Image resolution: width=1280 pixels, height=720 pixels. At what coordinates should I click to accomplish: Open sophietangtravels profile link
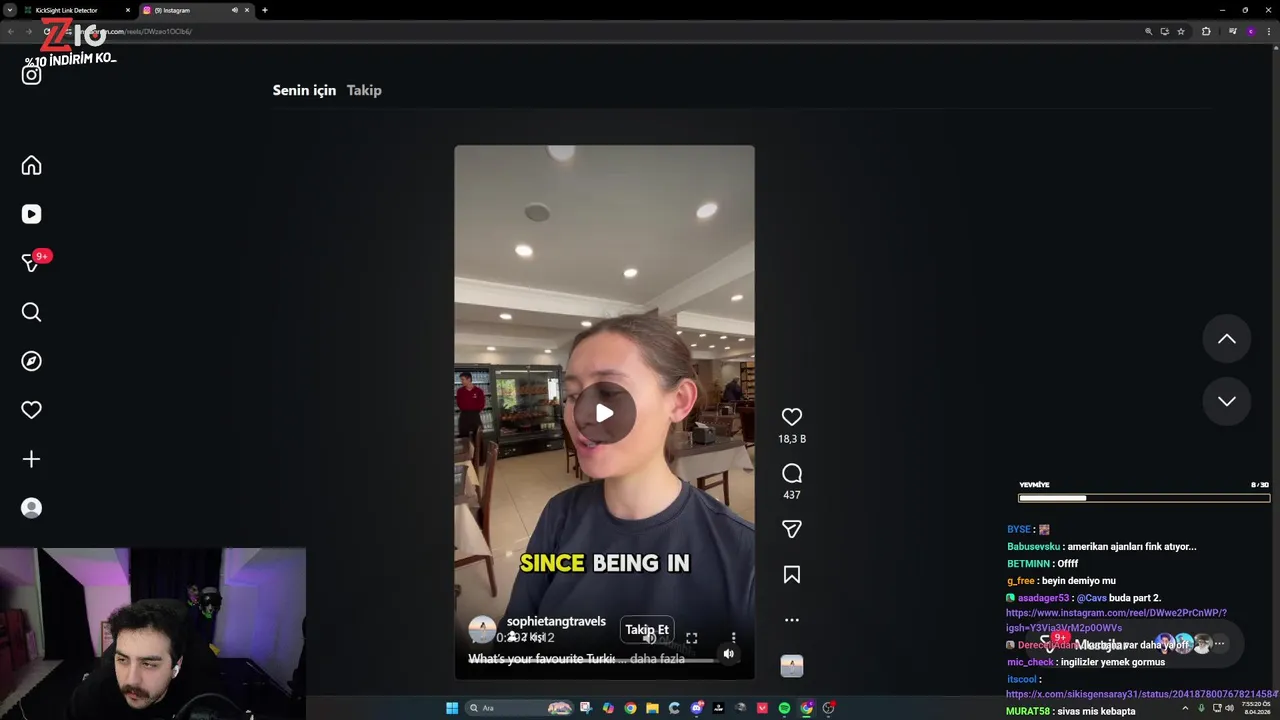(x=556, y=621)
